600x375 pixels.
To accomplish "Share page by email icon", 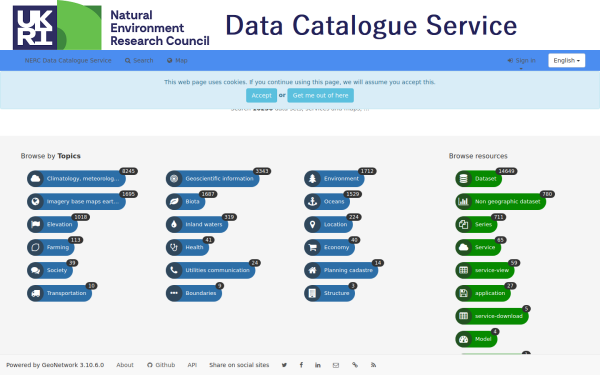I will 336,365.
